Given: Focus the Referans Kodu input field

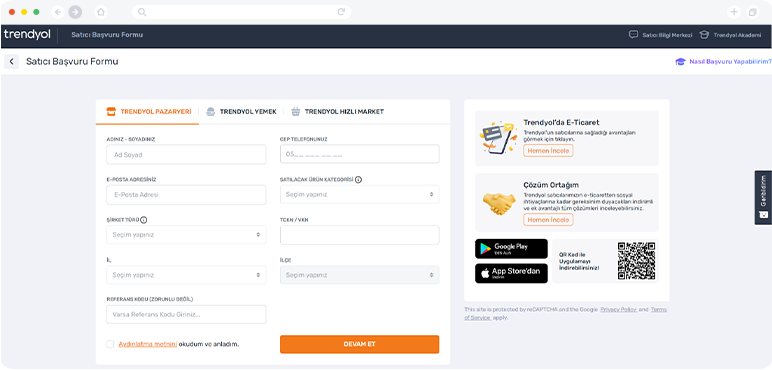Looking at the screenshot, I should (x=186, y=314).
